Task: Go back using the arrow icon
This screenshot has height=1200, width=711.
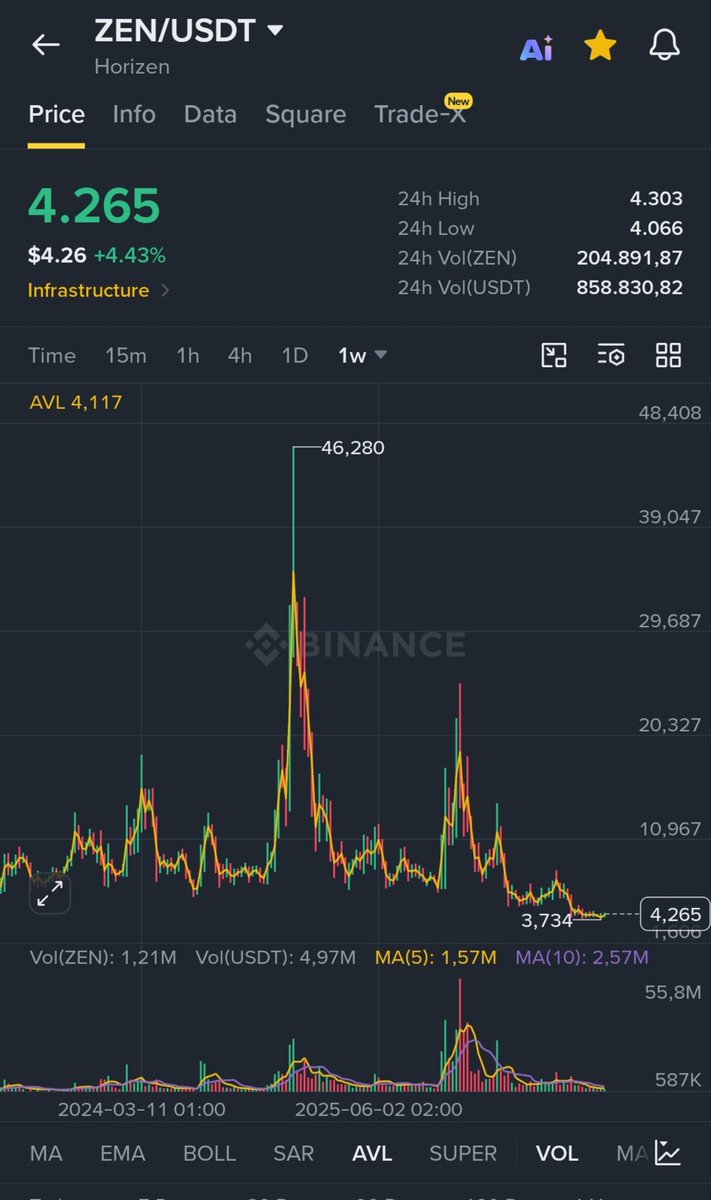Action: 46,45
